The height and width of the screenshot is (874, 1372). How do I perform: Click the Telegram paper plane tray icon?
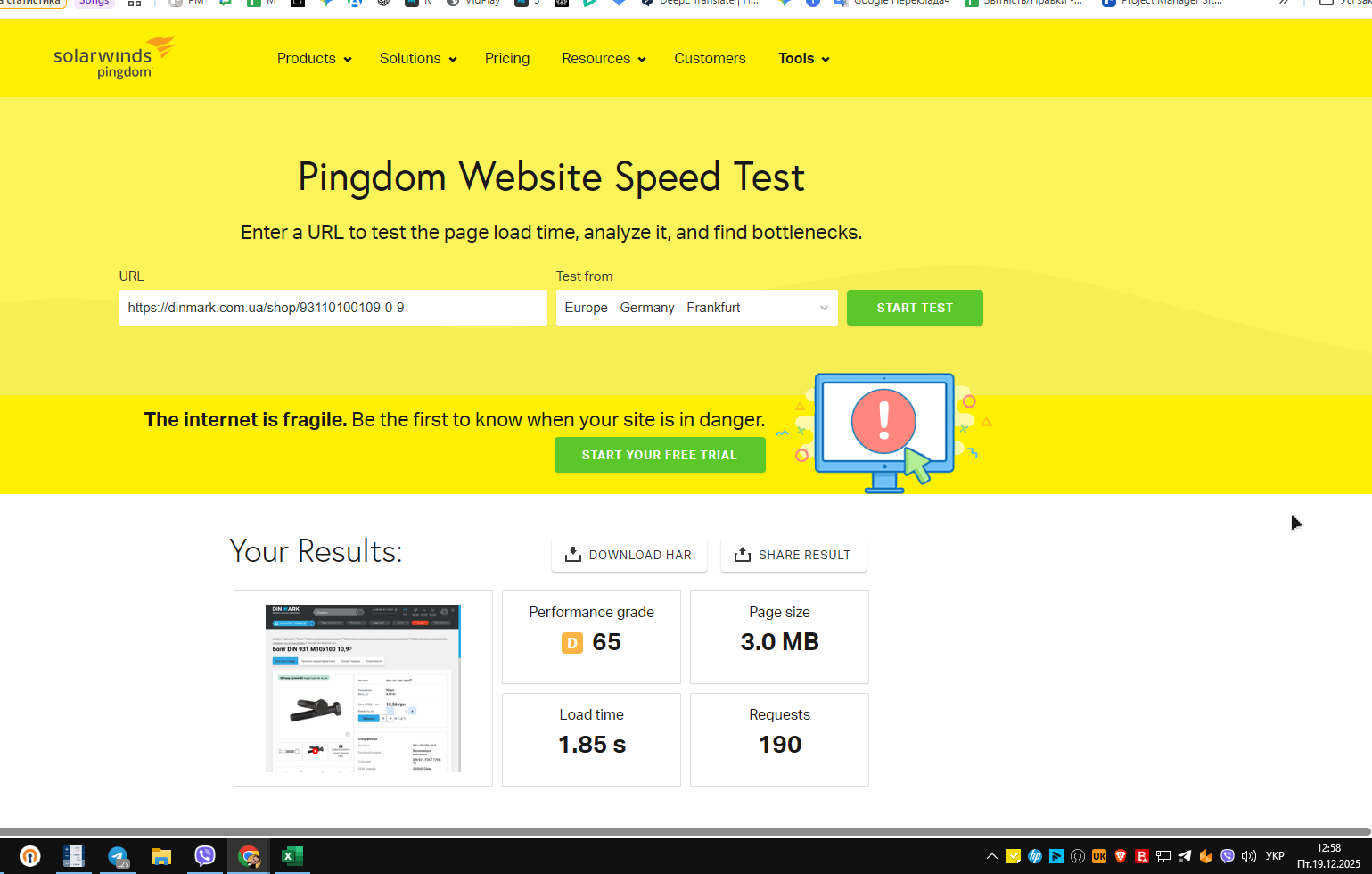coord(1185,856)
